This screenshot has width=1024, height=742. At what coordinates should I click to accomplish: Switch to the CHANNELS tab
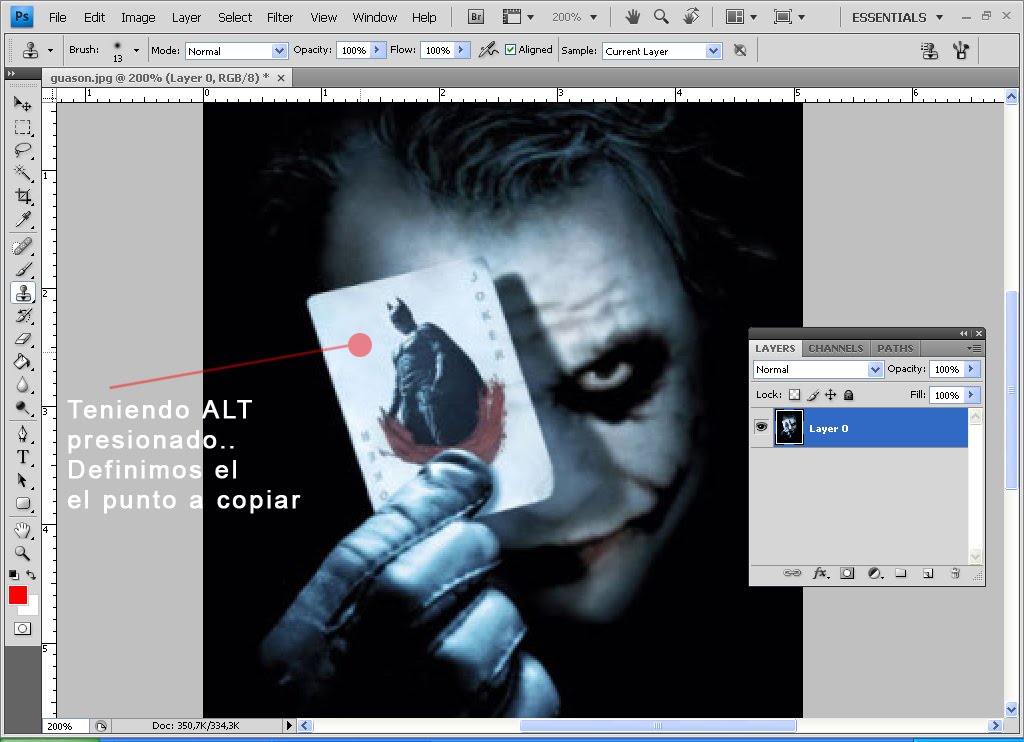point(835,348)
